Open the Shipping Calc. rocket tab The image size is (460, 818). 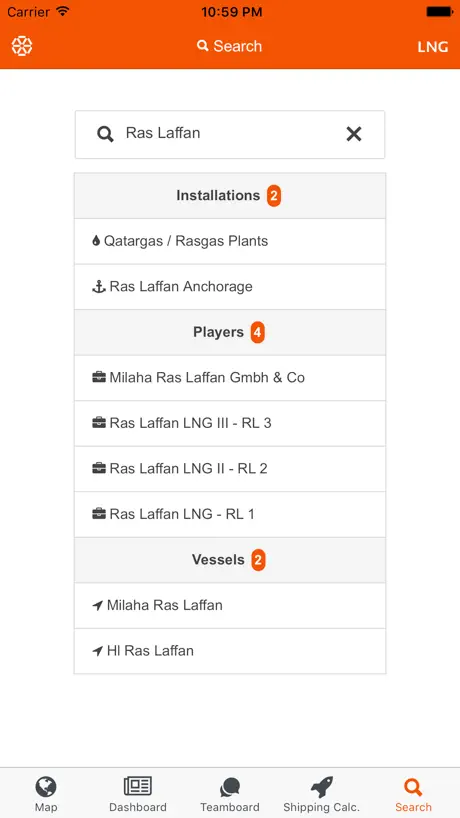321,793
